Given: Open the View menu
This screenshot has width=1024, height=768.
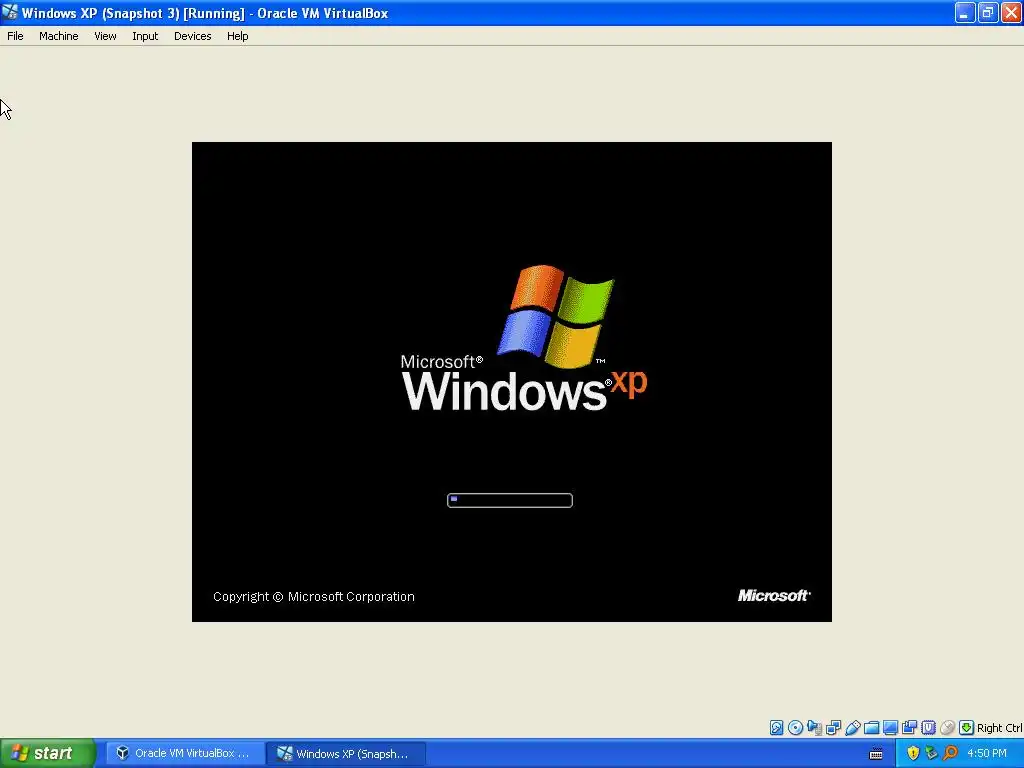Looking at the screenshot, I should [105, 36].
